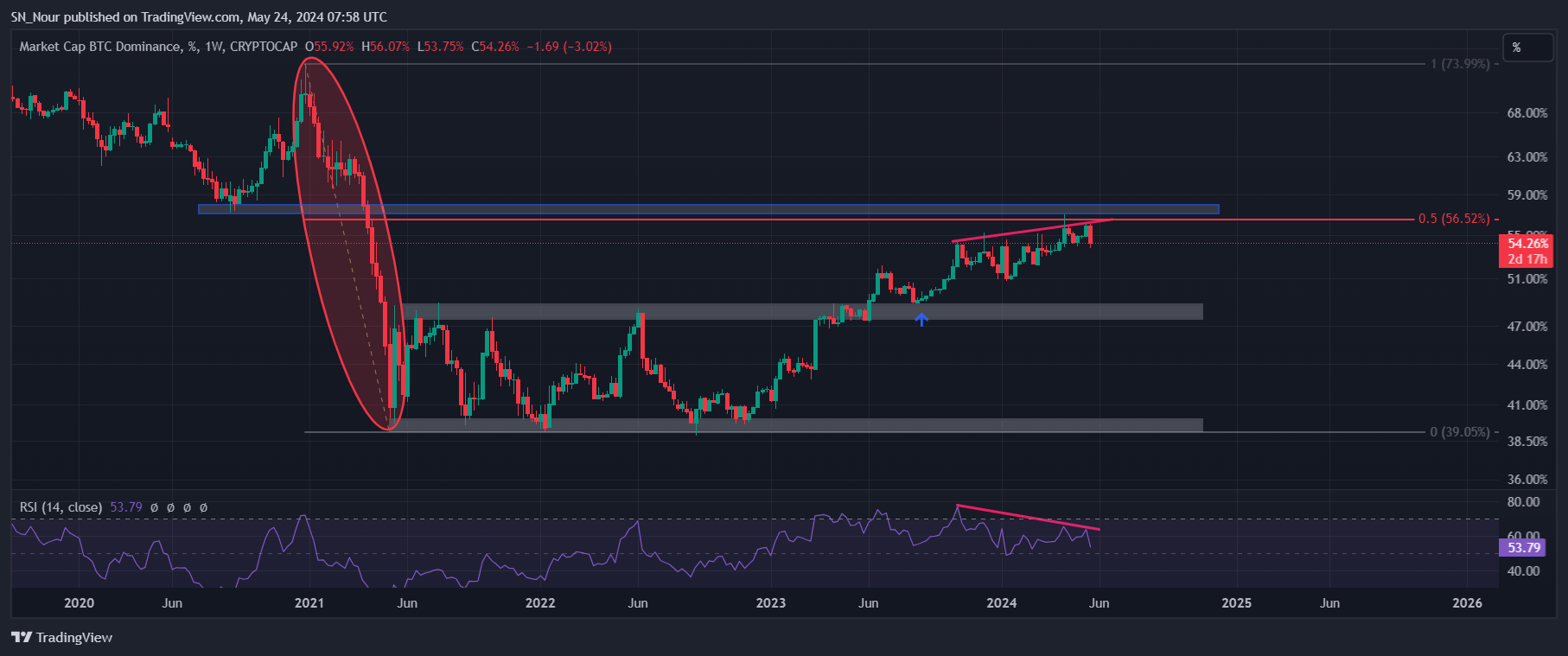Viewport: 1568px width, 656px height.
Task: Click the CRYPTOCAP source label
Action: [264, 47]
